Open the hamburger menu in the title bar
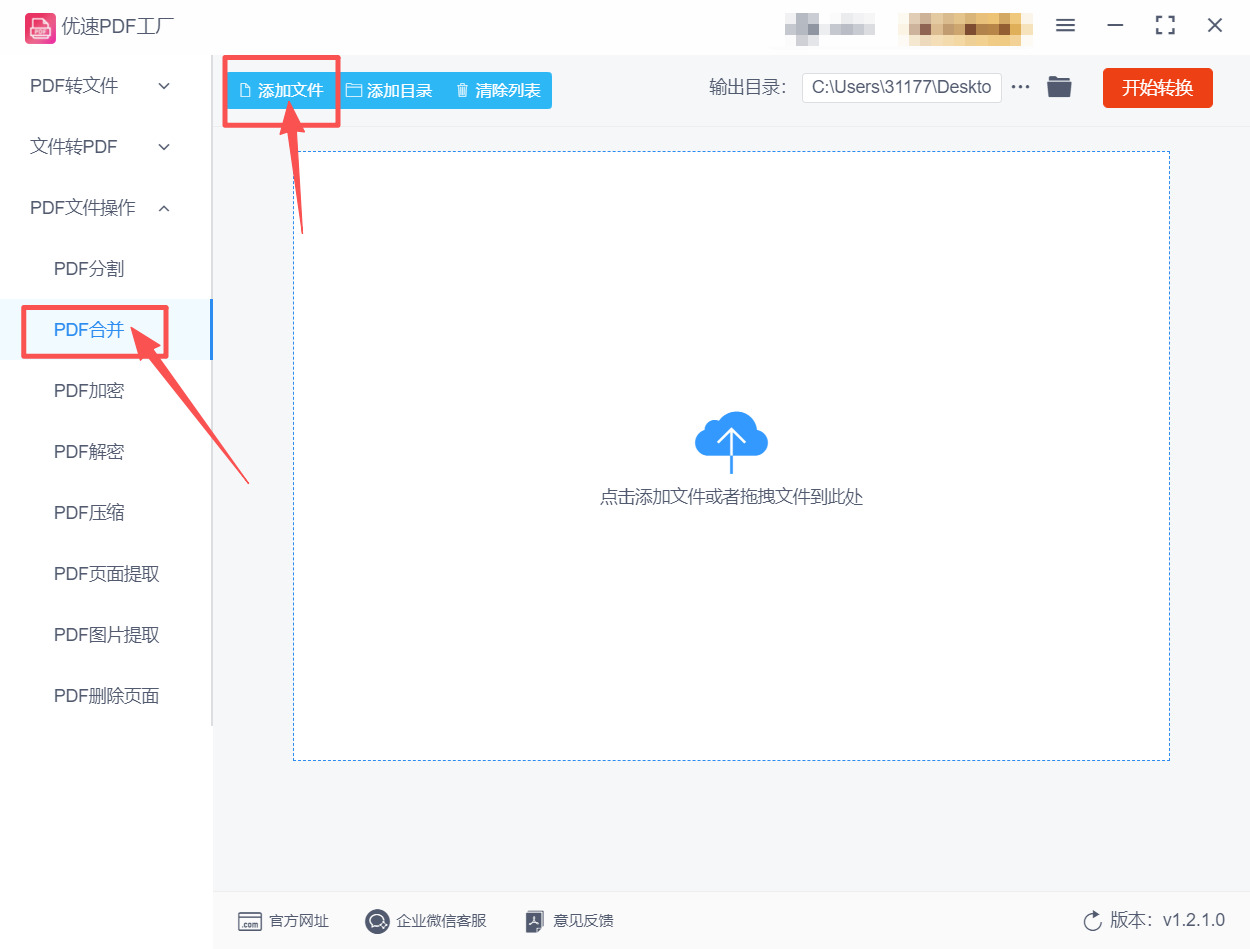This screenshot has height=949, width=1250. point(1065,27)
